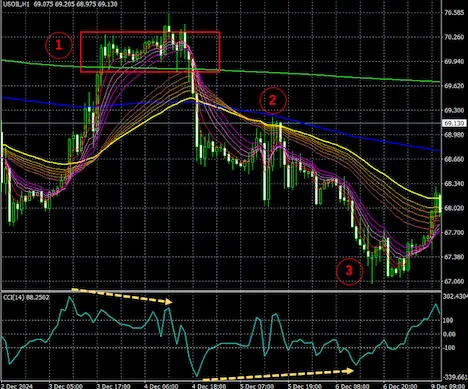The width and height of the screenshot is (468, 389).
Task: Click the current price tag 69.130
Action: (x=454, y=123)
